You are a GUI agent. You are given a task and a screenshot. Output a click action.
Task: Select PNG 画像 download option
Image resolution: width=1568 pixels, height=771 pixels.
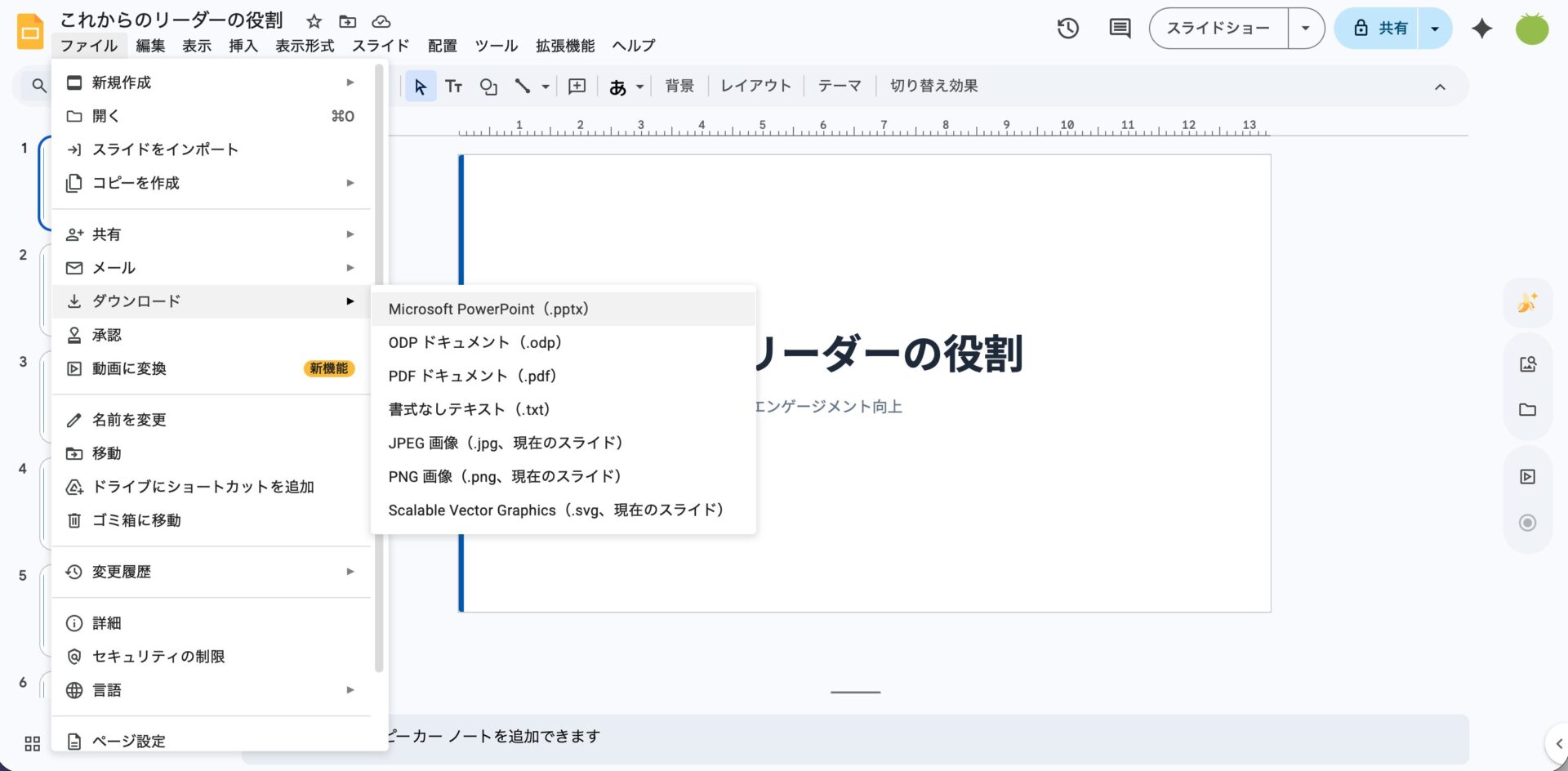[x=504, y=476]
